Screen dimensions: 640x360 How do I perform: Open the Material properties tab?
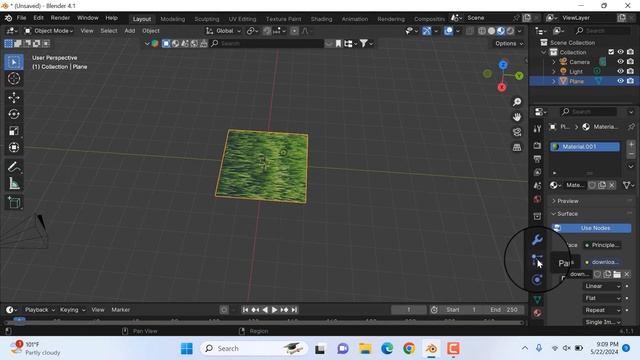537,313
